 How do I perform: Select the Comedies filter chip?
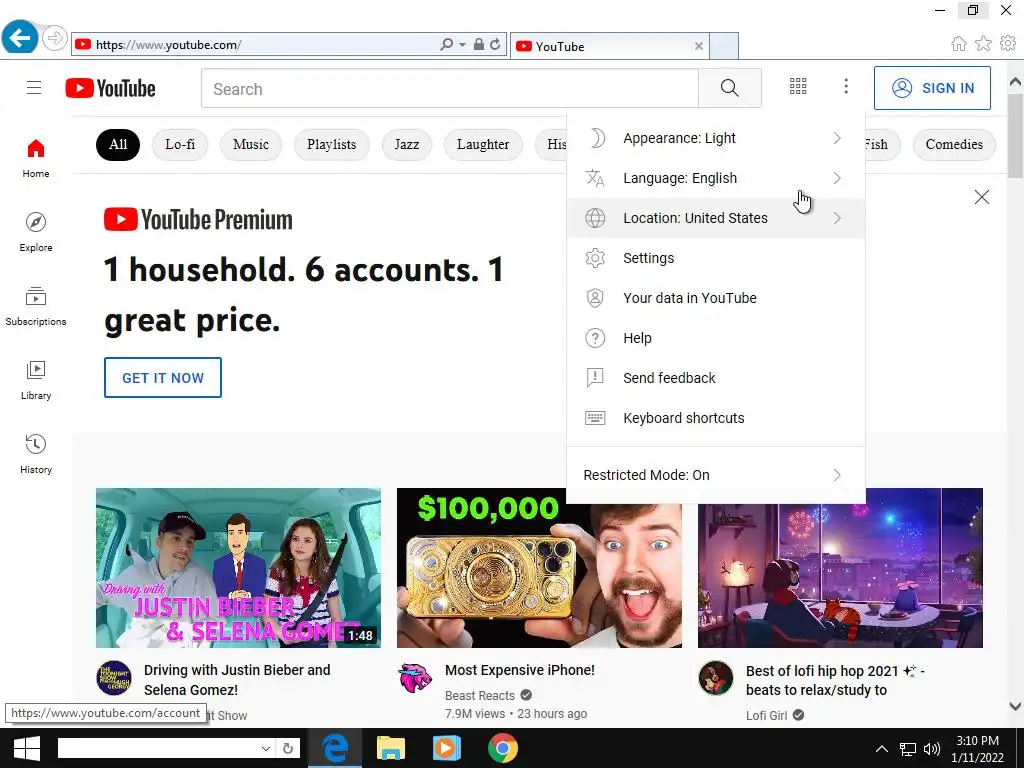coord(953,144)
